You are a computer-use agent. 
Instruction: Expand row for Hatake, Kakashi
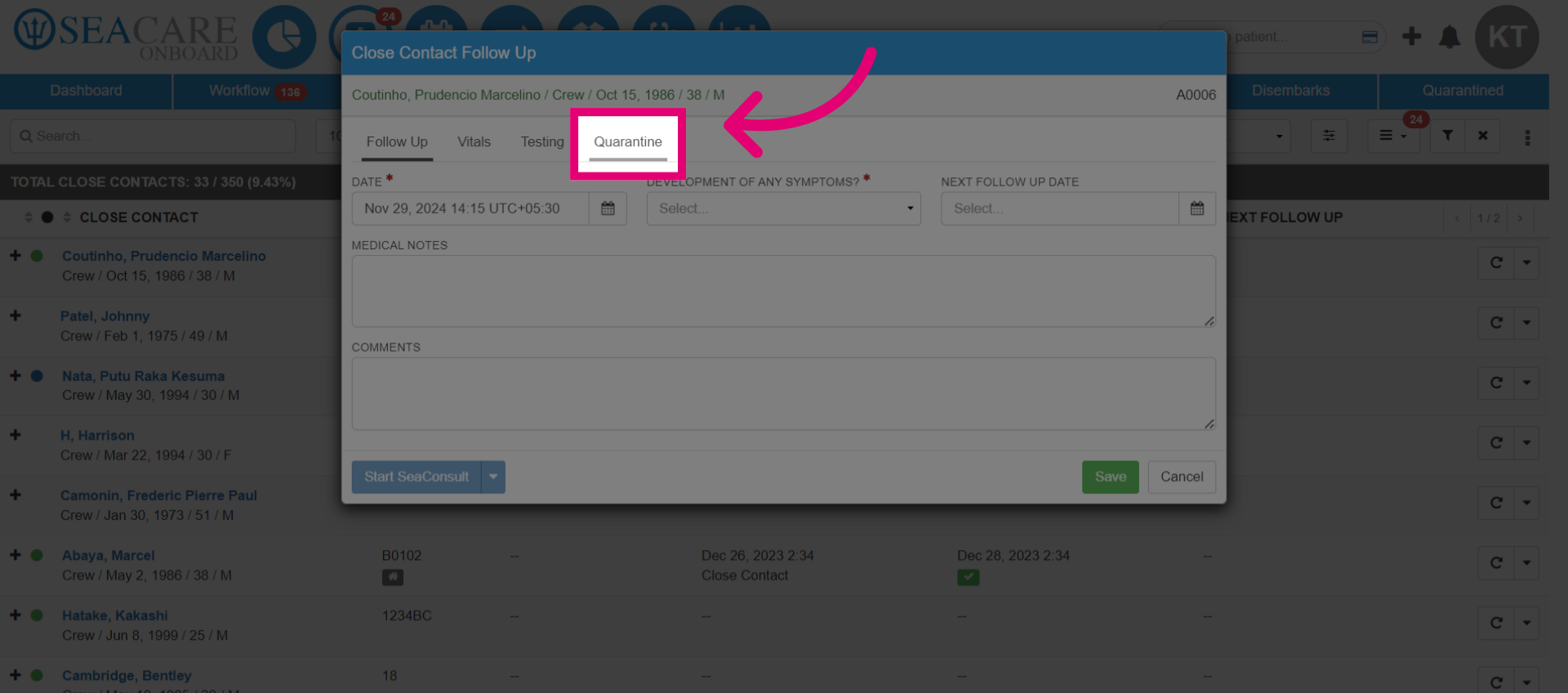click(x=15, y=615)
